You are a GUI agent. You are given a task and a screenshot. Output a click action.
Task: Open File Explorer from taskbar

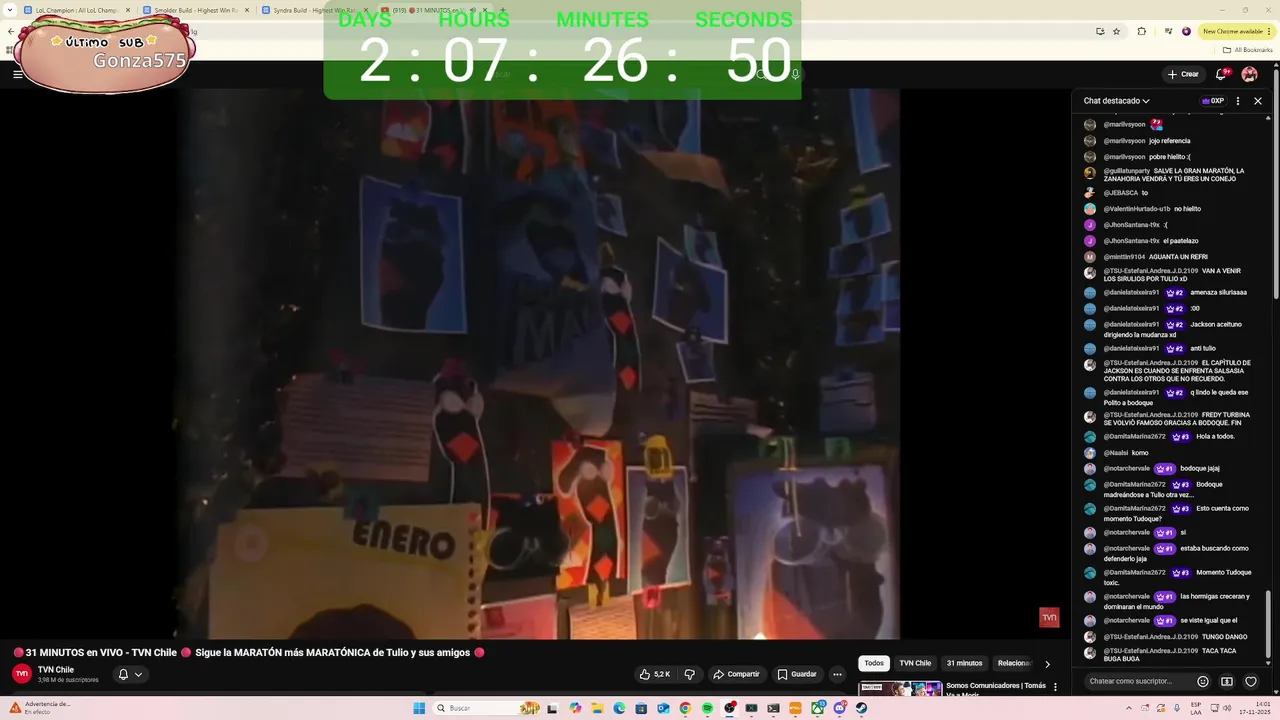pos(597,708)
